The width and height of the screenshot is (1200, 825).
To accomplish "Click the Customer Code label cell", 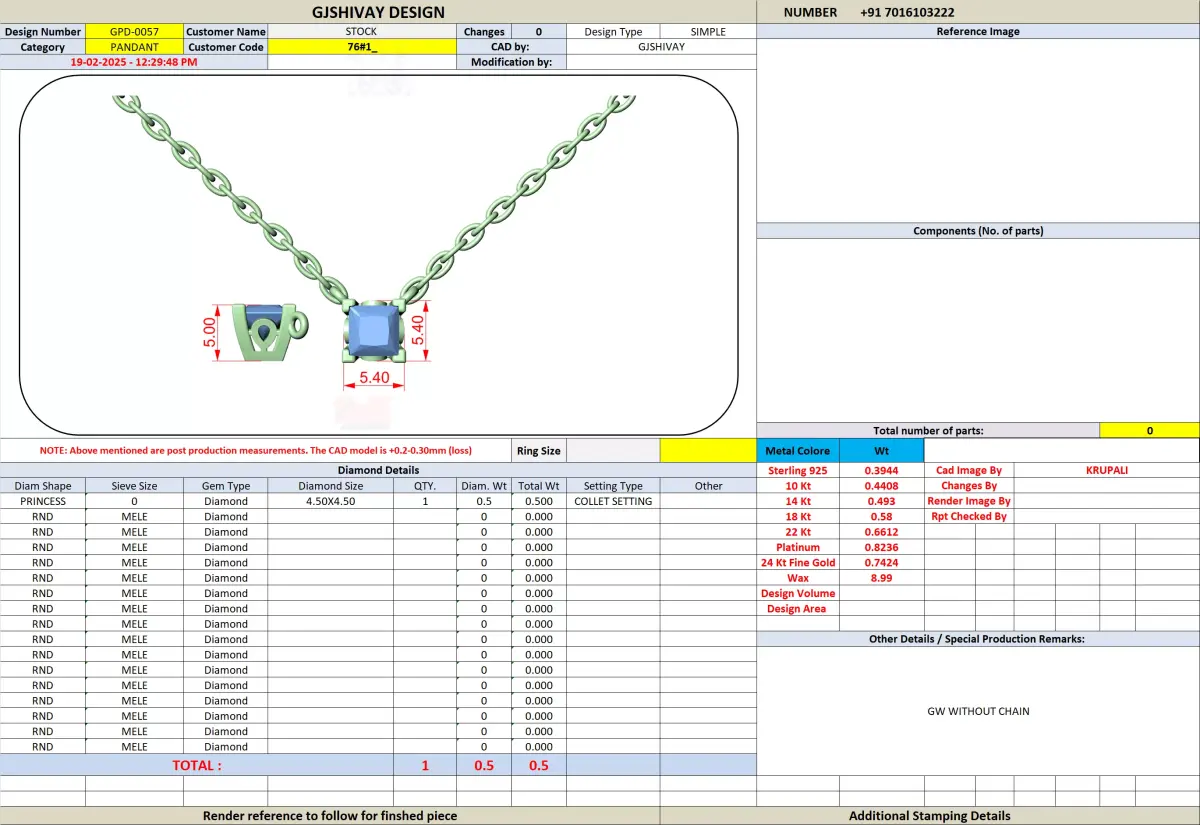I will 226,47.
